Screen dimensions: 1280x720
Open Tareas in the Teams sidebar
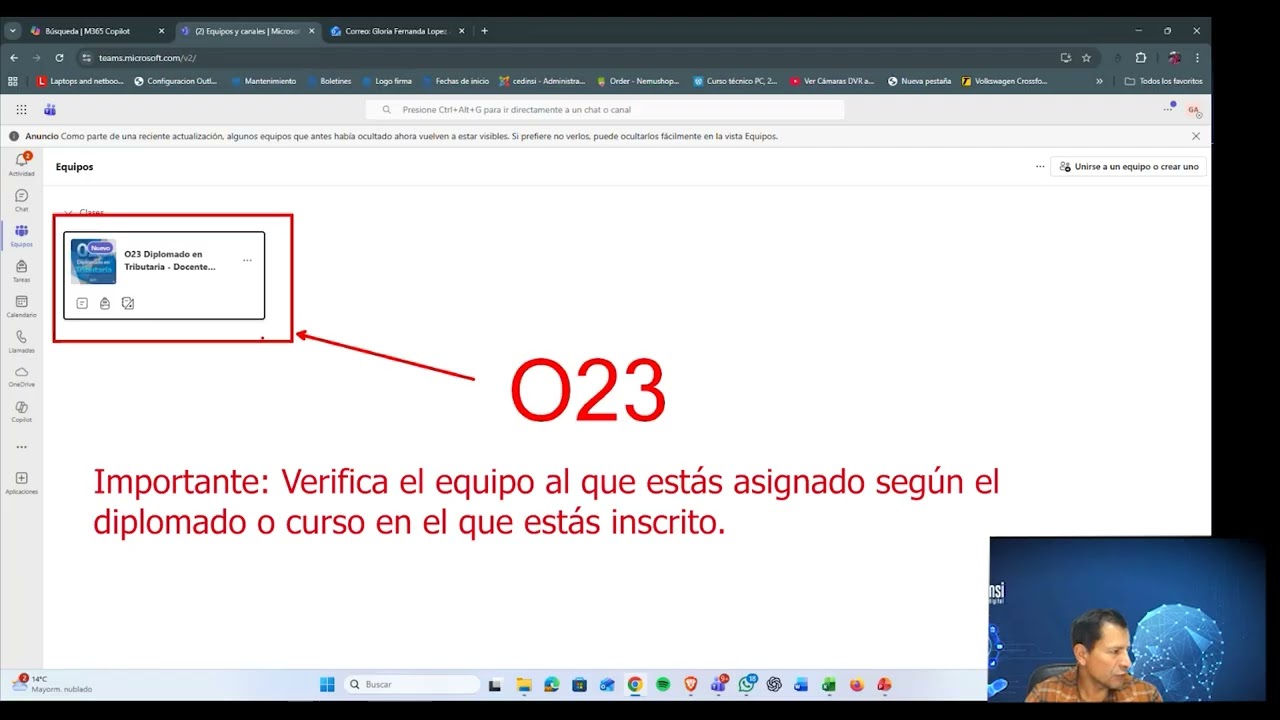21,271
